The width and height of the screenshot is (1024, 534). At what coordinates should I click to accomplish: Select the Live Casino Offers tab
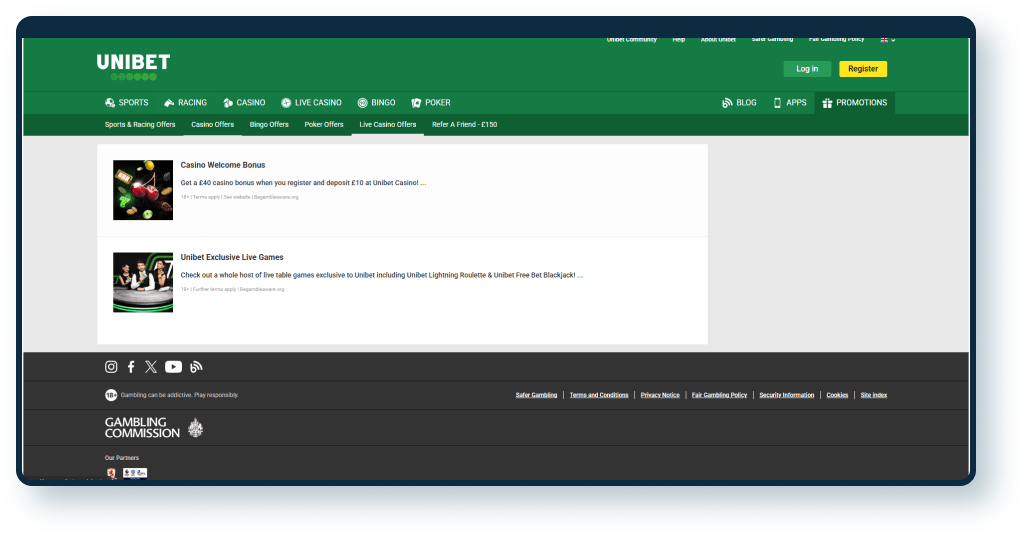(x=388, y=124)
